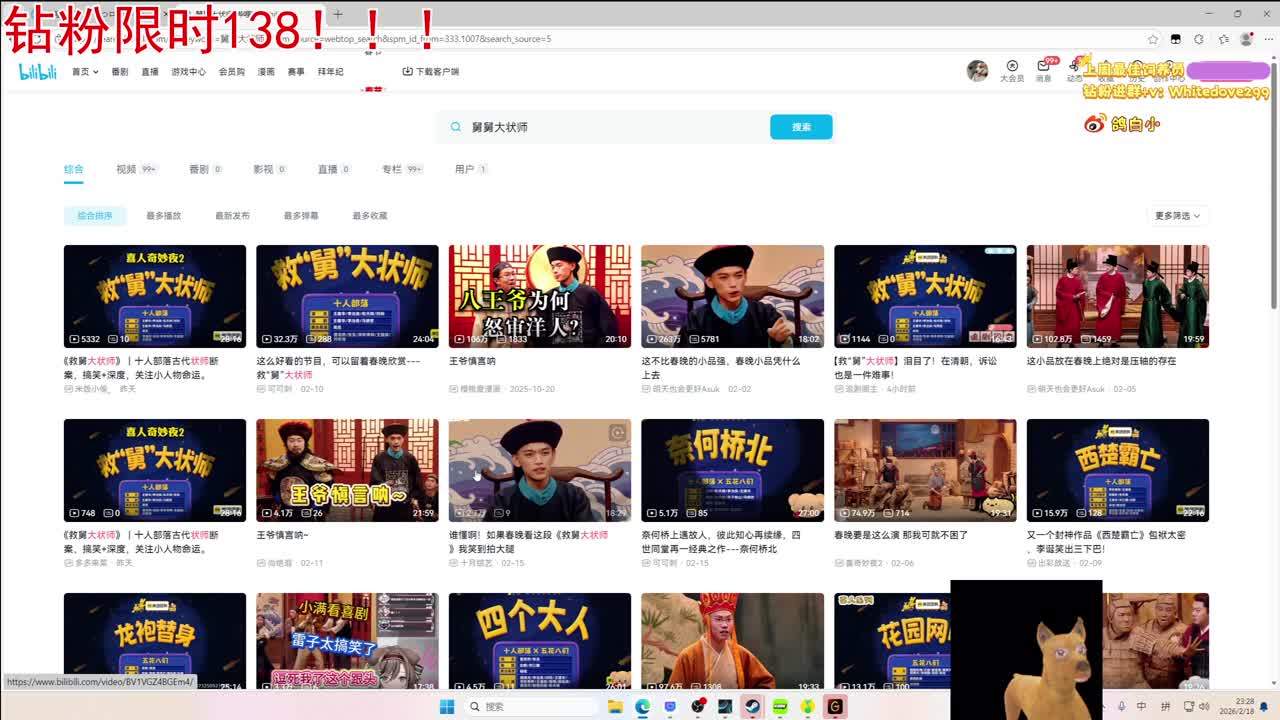Bookmark page with the star icon
The height and width of the screenshot is (720, 1280).
(1153, 39)
